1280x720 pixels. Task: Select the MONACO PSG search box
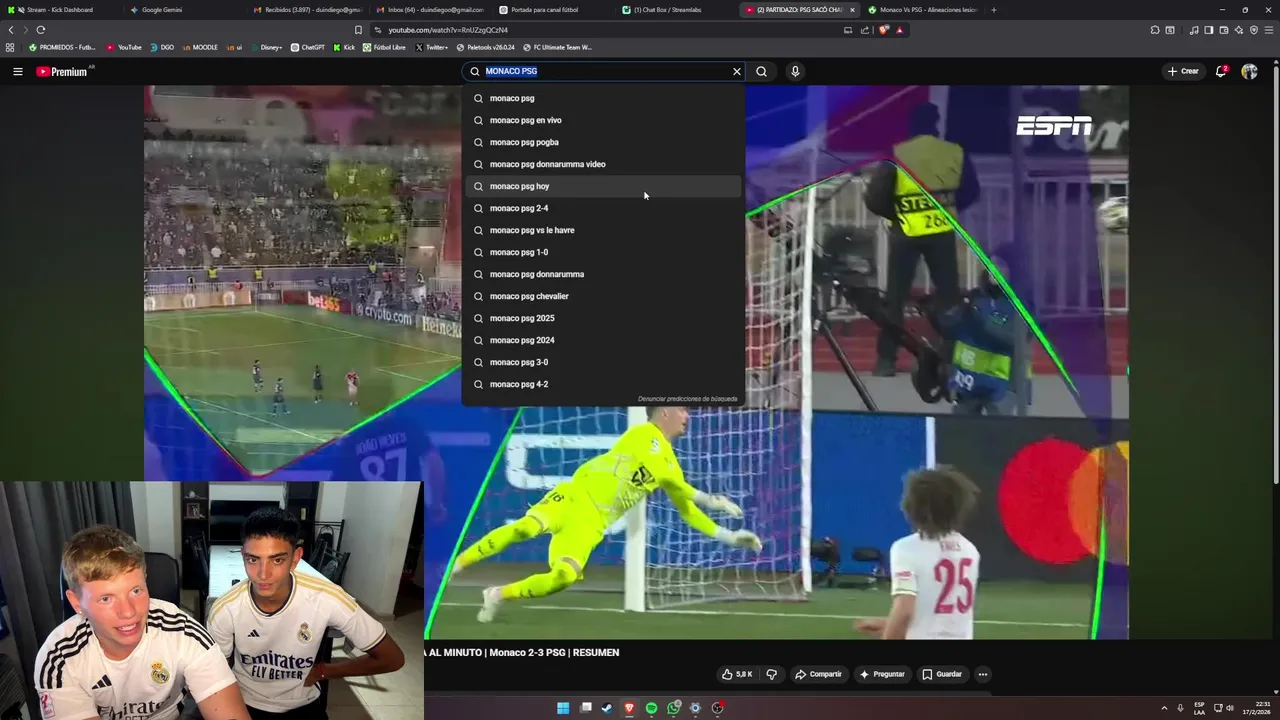pos(603,71)
